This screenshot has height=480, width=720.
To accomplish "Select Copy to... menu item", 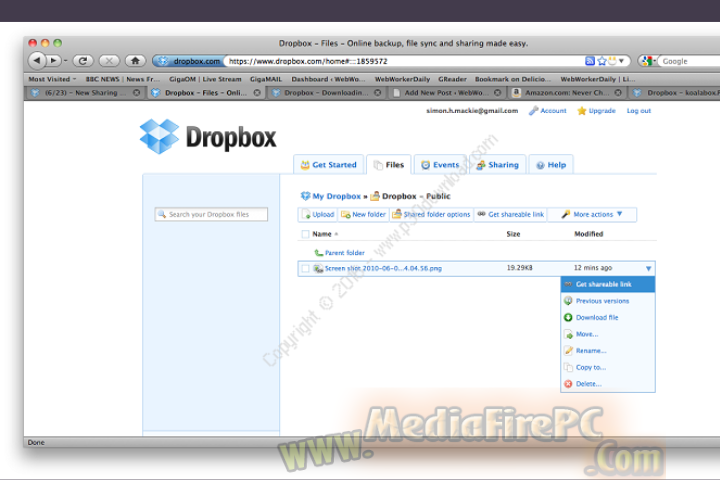I will tap(608, 367).
